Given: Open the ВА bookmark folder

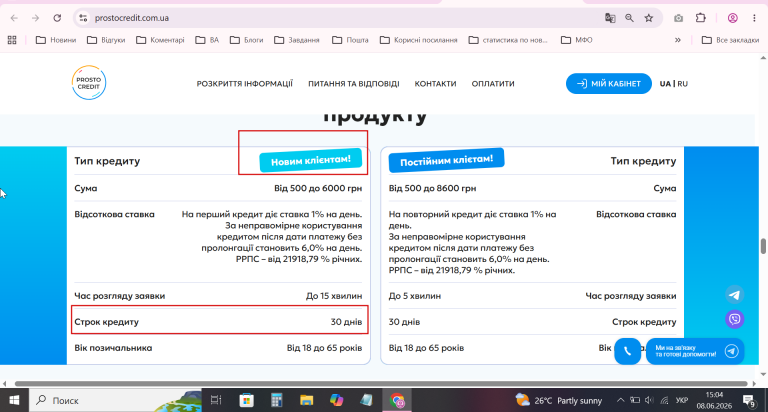Looking at the screenshot, I should tap(207, 40).
